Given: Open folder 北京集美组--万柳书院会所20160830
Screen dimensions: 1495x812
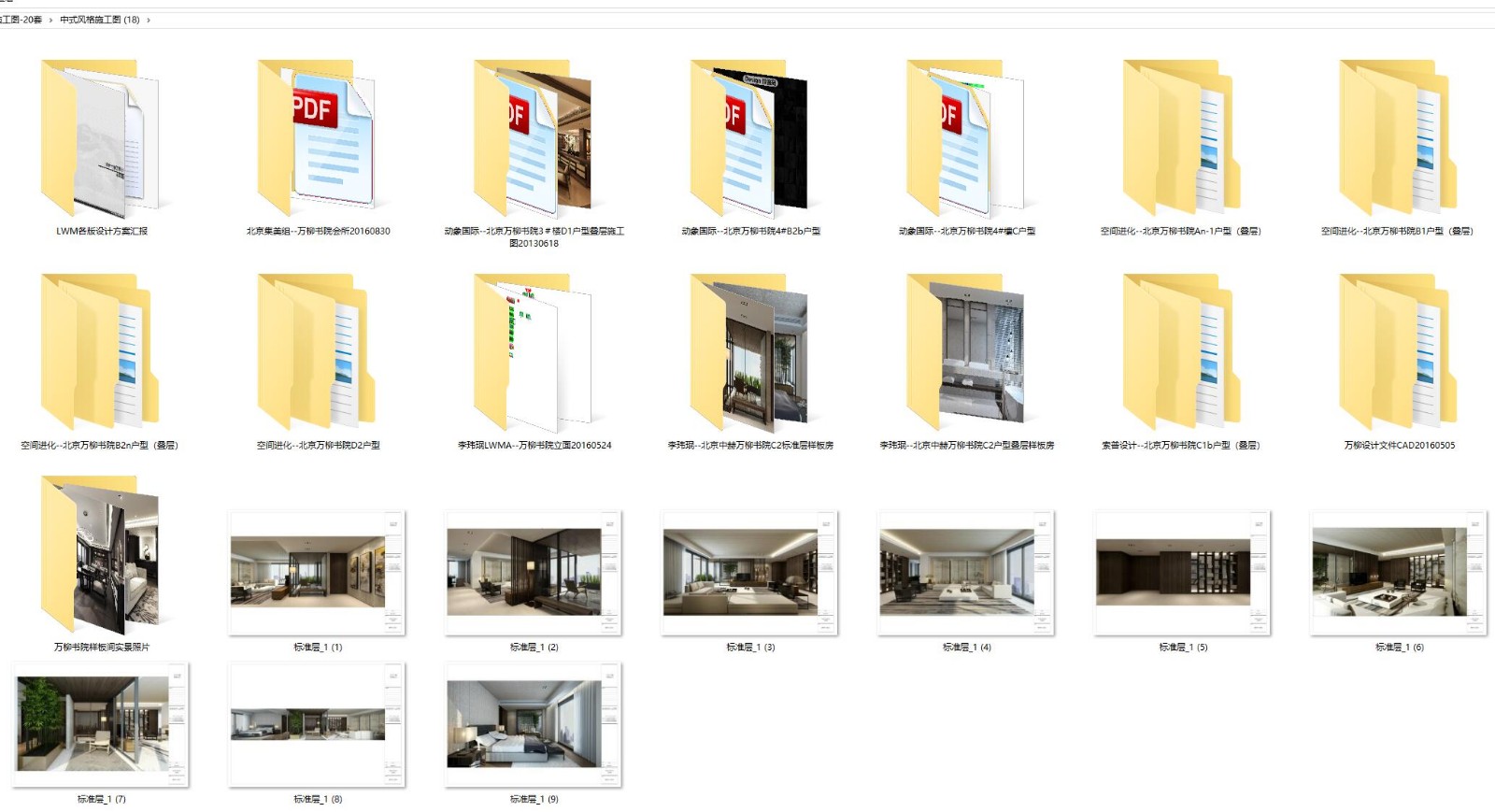Looking at the screenshot, I should (x=318, y=137).
